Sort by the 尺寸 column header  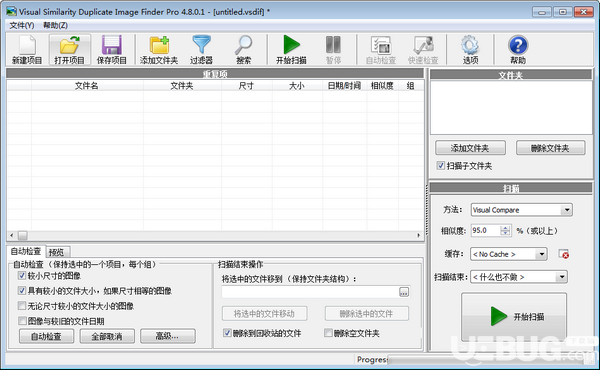246,86
